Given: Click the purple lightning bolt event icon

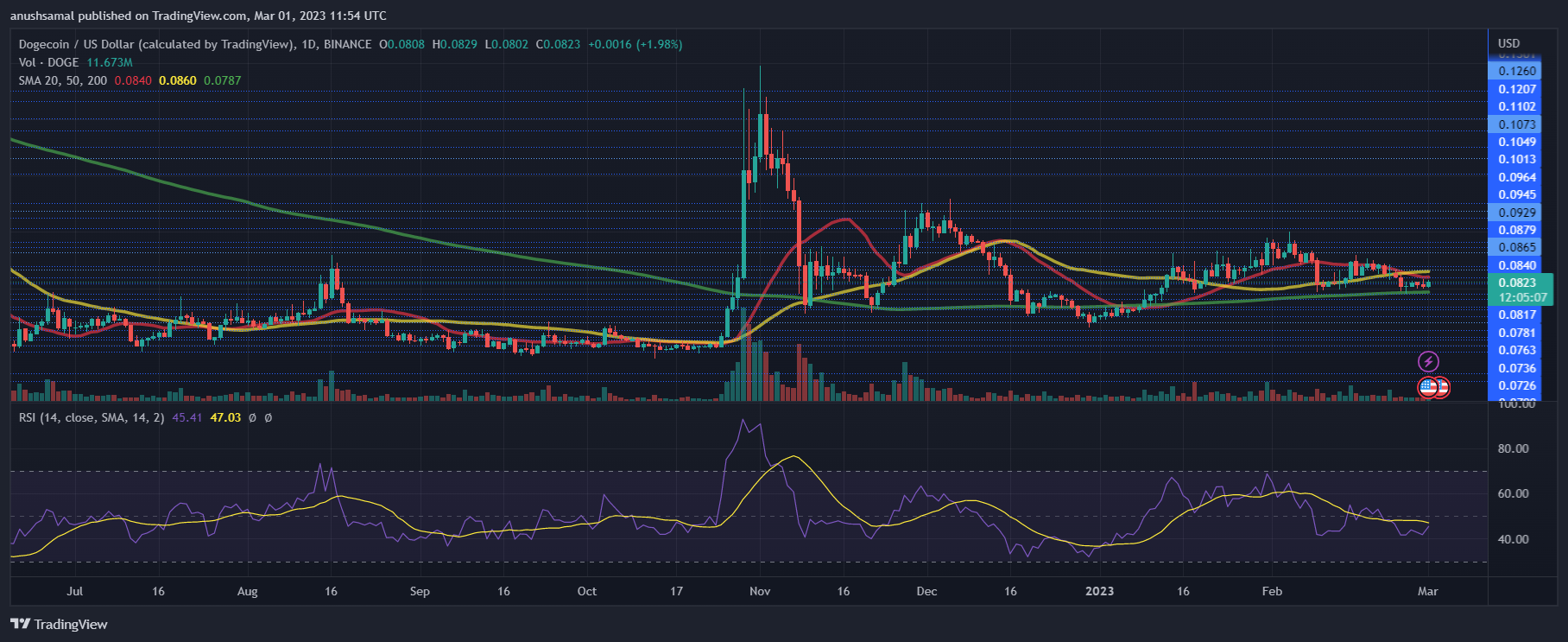Looking at the screenshot, I should click(x=1428, y=361).
